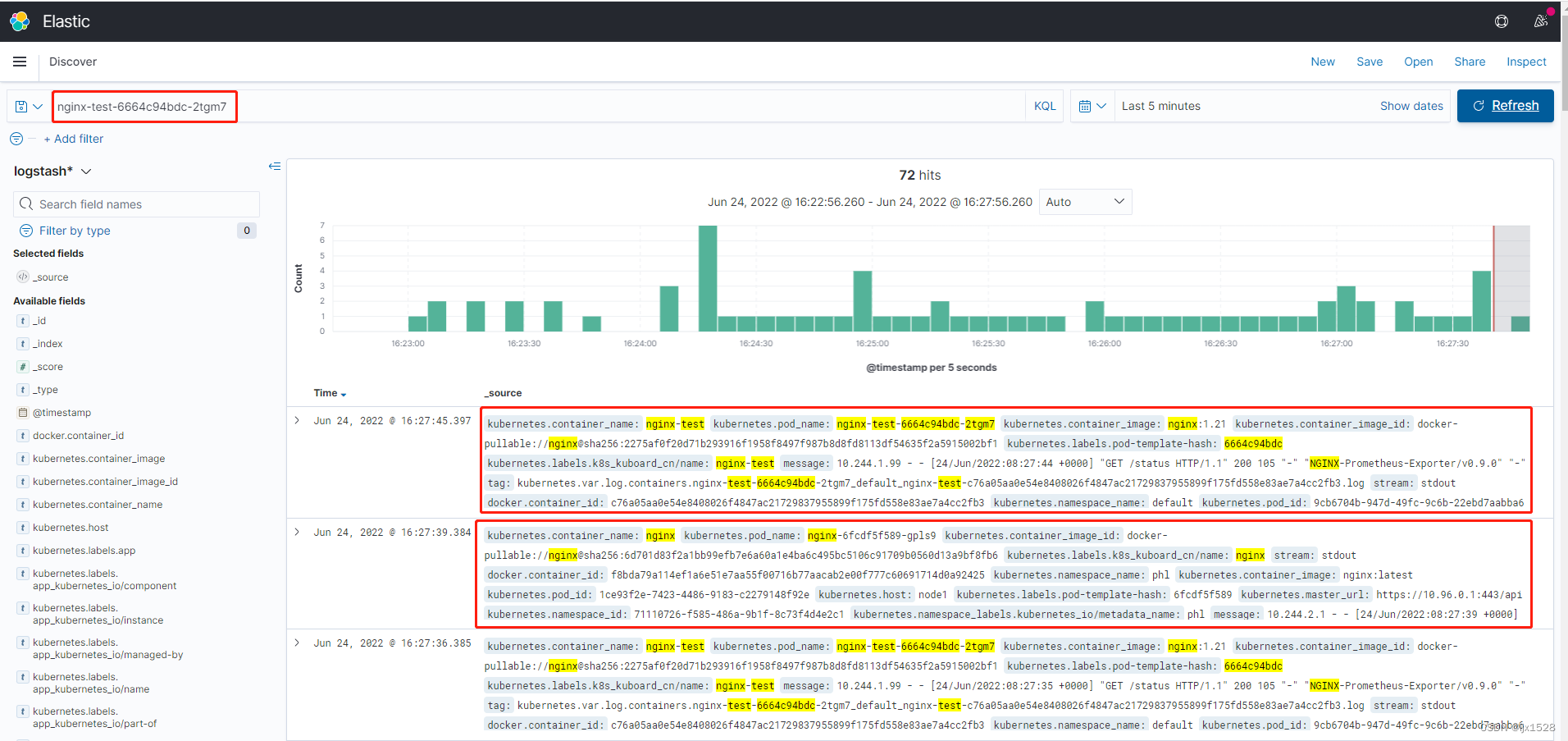Click Open in the top menu
The image size is (1568, 741).
(1419, 62)
